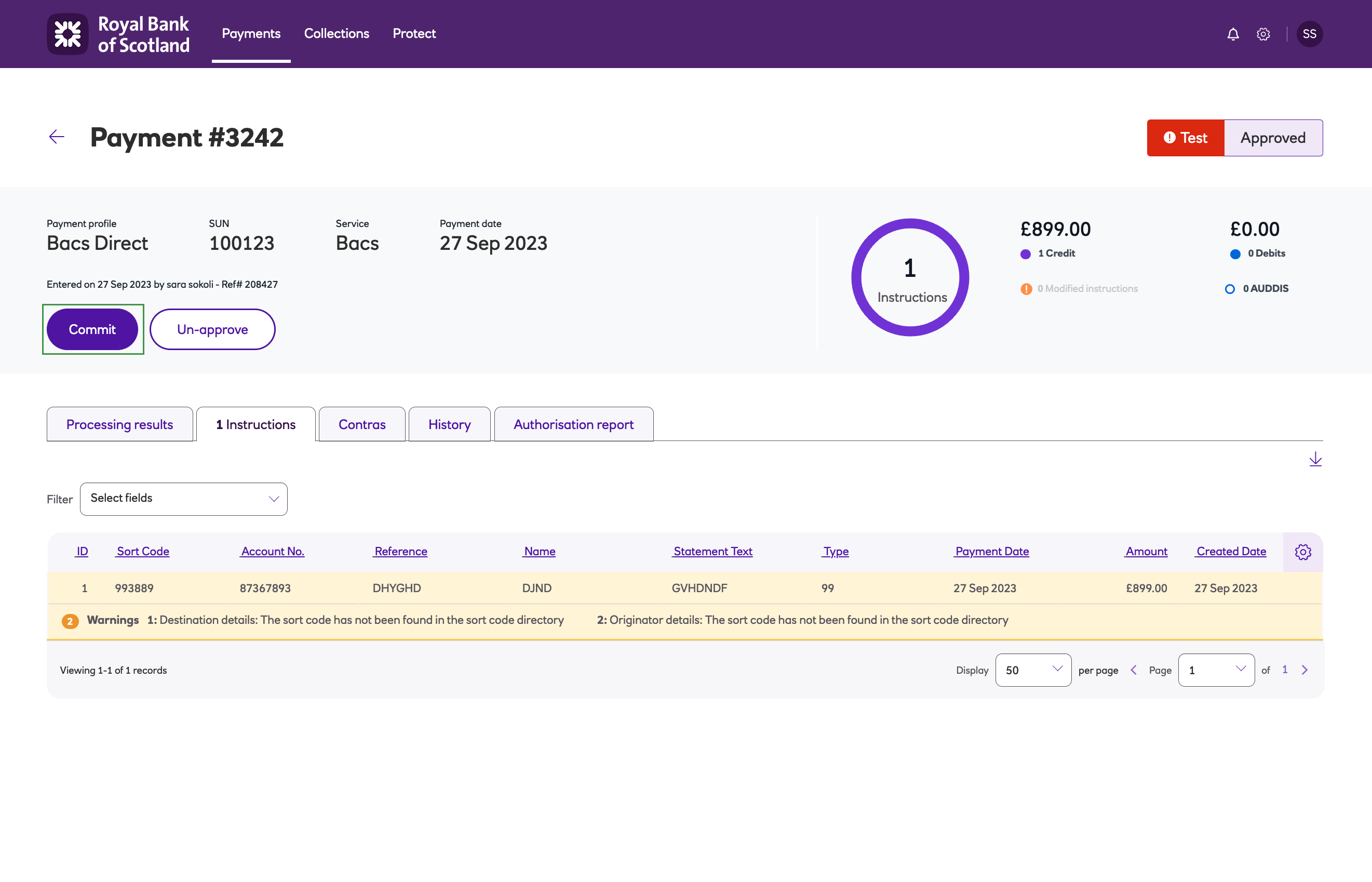1372x882 pixels.
Task: Click account number 87367893
Action: pyautogui.click(x=265, y=588)
